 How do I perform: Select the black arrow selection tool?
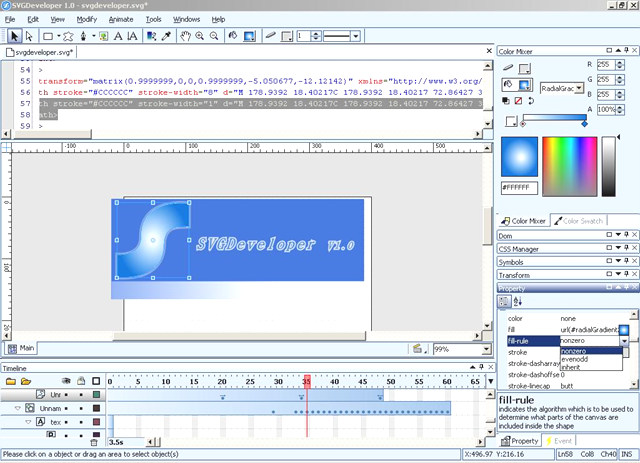(14, 36)
